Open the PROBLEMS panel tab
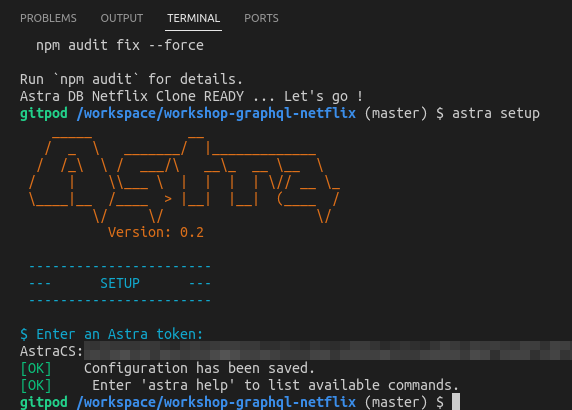The image size is (572, 410). point(48,18)
